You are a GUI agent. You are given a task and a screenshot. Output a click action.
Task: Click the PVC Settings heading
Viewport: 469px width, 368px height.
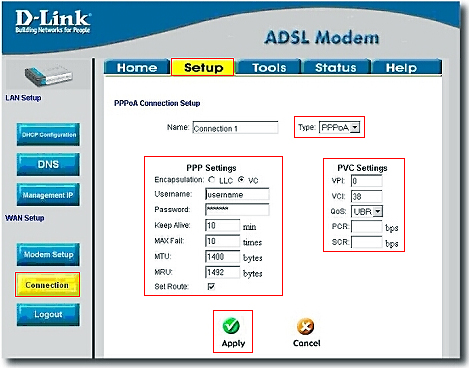pos(362,168)
